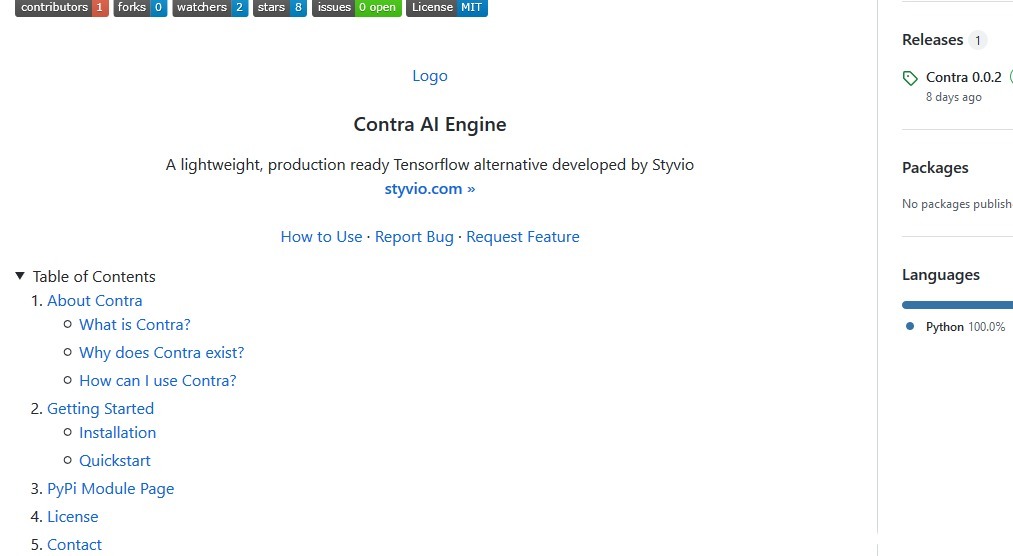The height and width of the screenshot is (556, 1013).
Task: Open PyPi Module Page link
Action: tap(110, 489)
